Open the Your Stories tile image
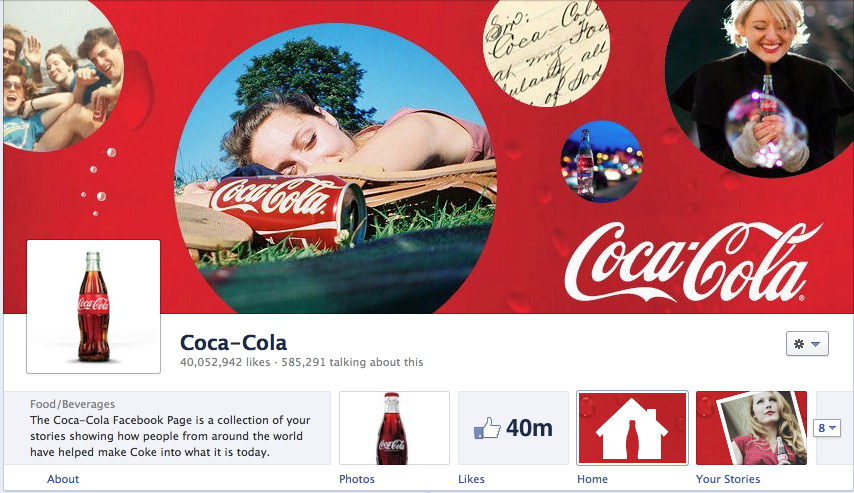 (751, 428)
